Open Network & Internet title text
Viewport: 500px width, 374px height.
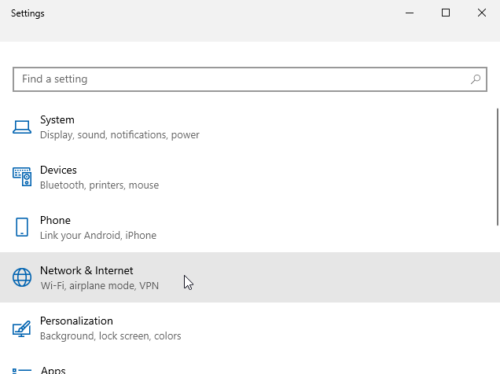[x=87, y=270]
